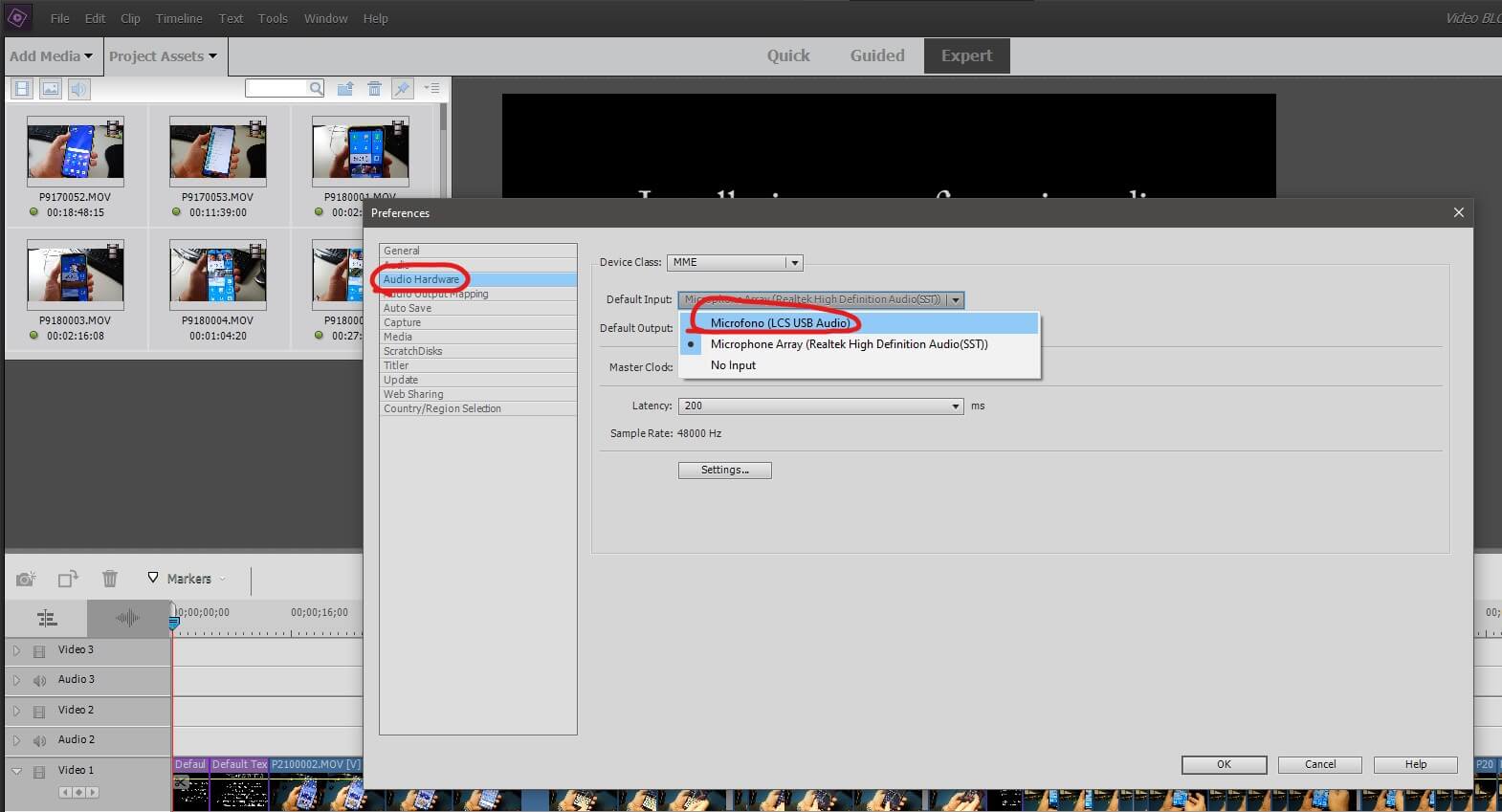
Task: Toggle the show still images filter
Action: point(51,89)
